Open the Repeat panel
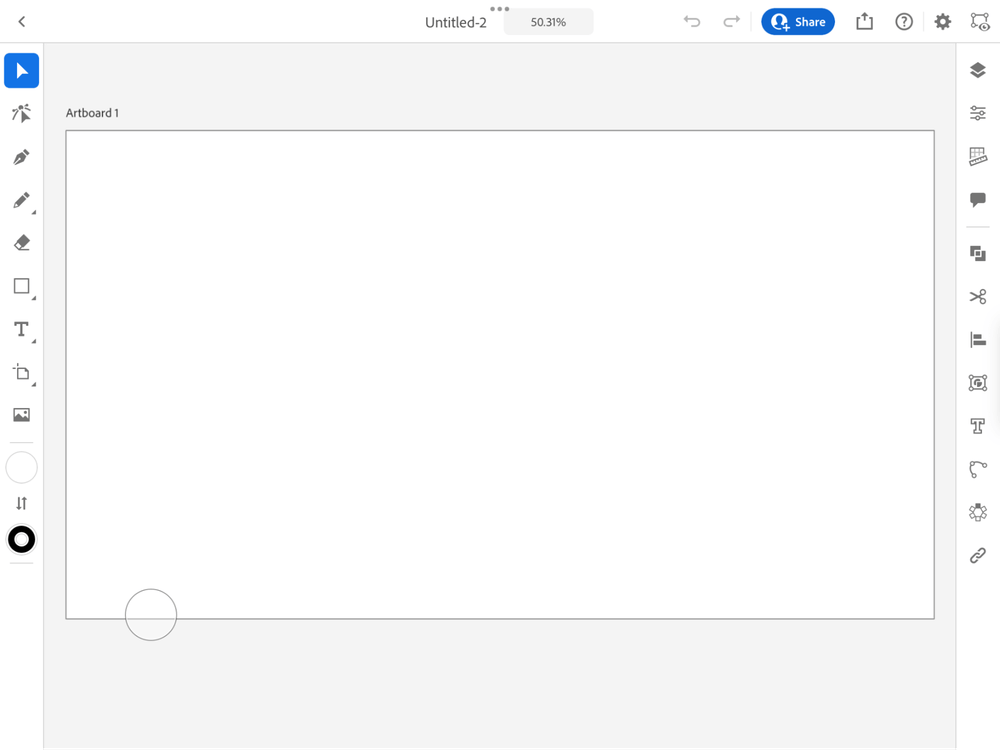Screen dimensions: 1000x750 click(978, 512)
